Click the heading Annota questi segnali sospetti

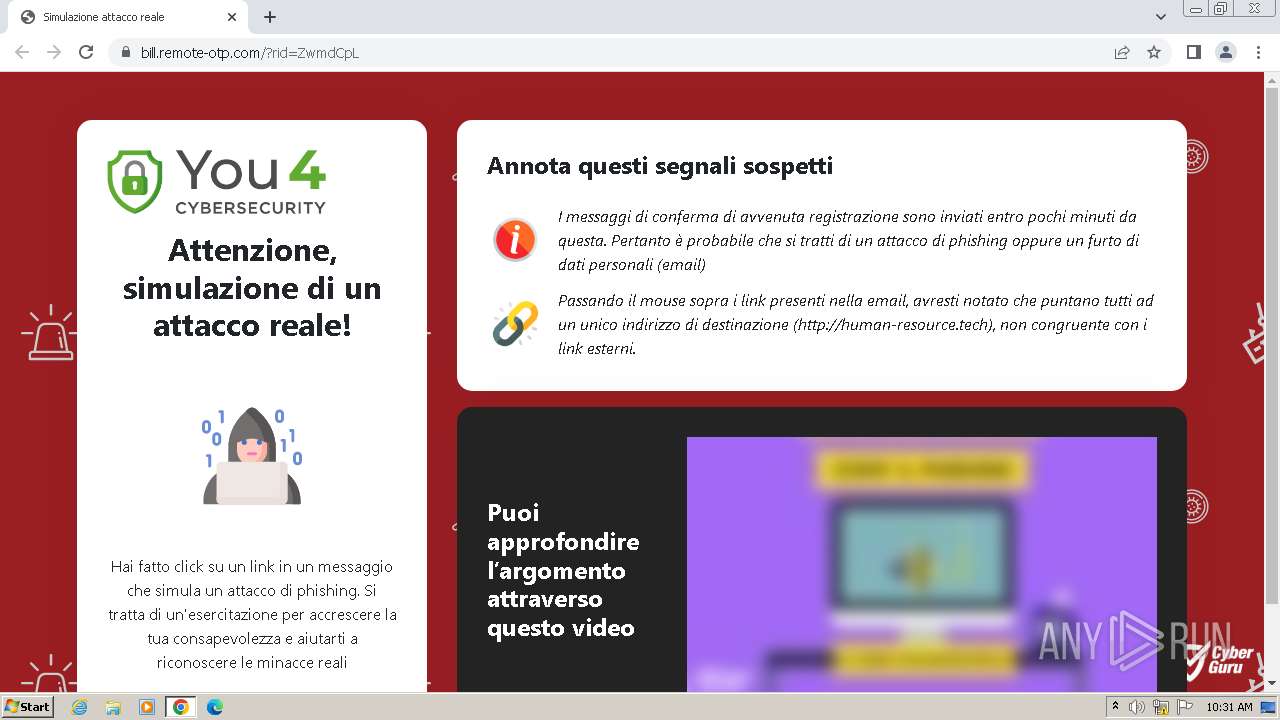pyautogui.click(x=660, y=166)
